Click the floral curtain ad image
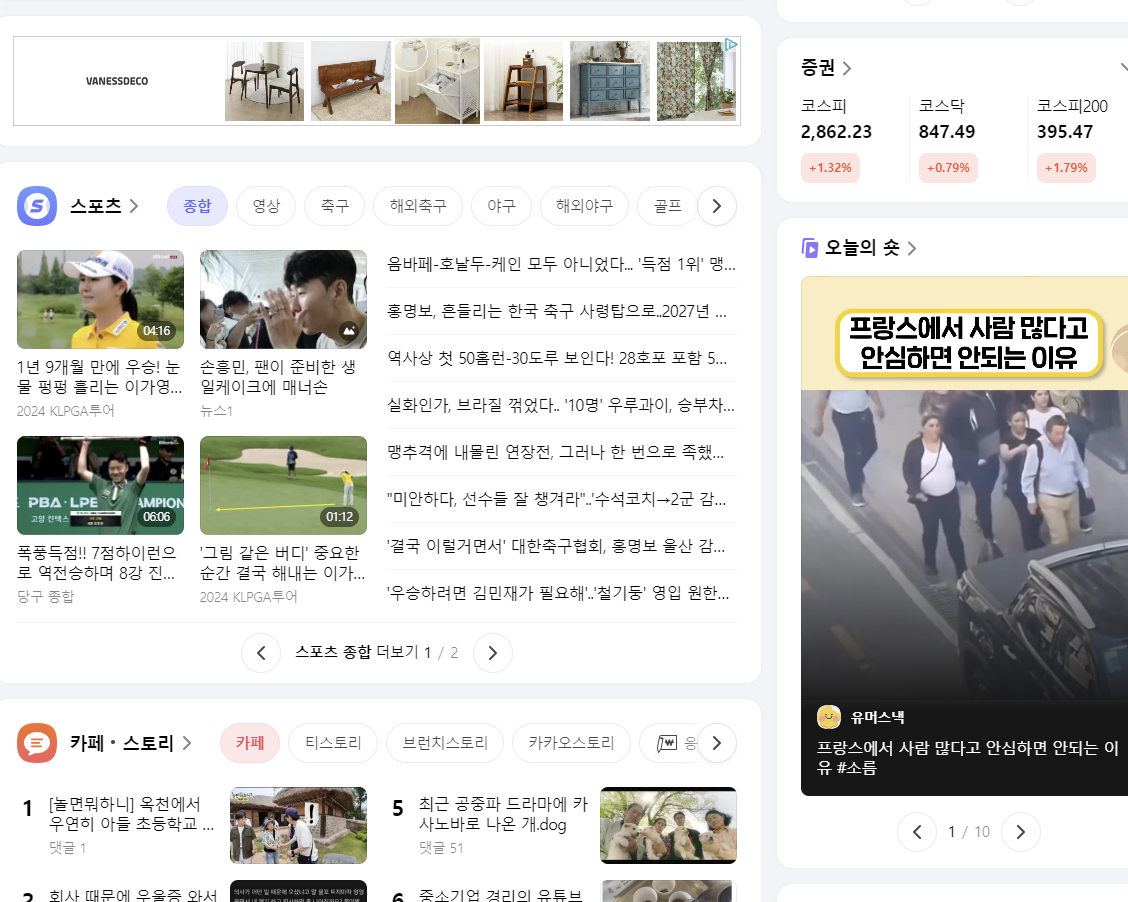1128x902 pixels. click(x=696, y=81)
